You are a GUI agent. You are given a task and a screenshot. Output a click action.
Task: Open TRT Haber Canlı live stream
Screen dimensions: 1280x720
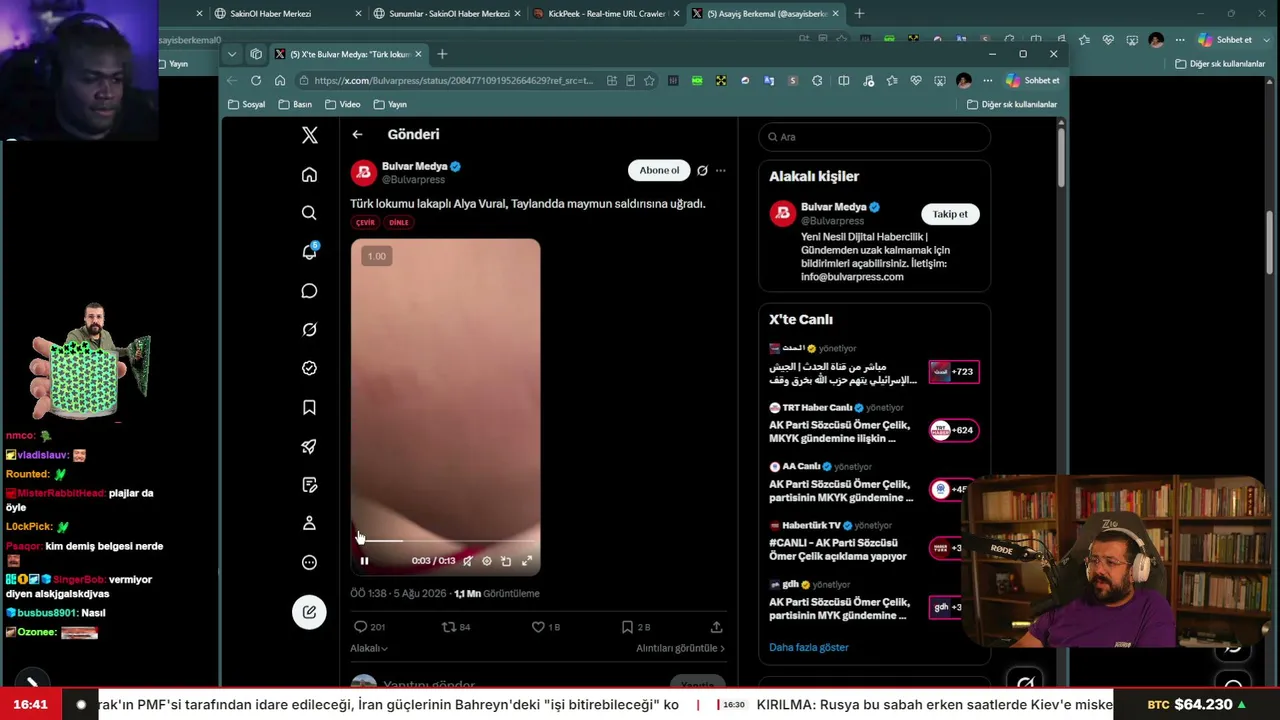coord(874,424)
